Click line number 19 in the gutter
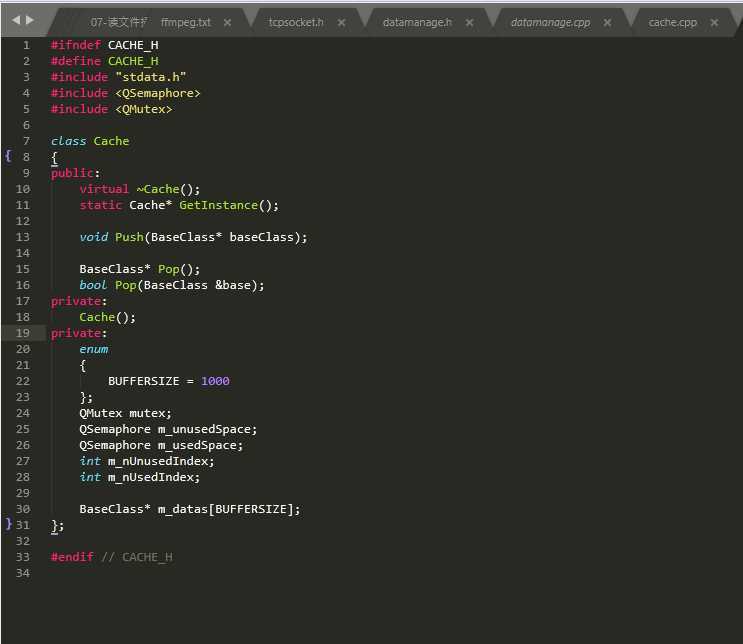 coord(23,333)
